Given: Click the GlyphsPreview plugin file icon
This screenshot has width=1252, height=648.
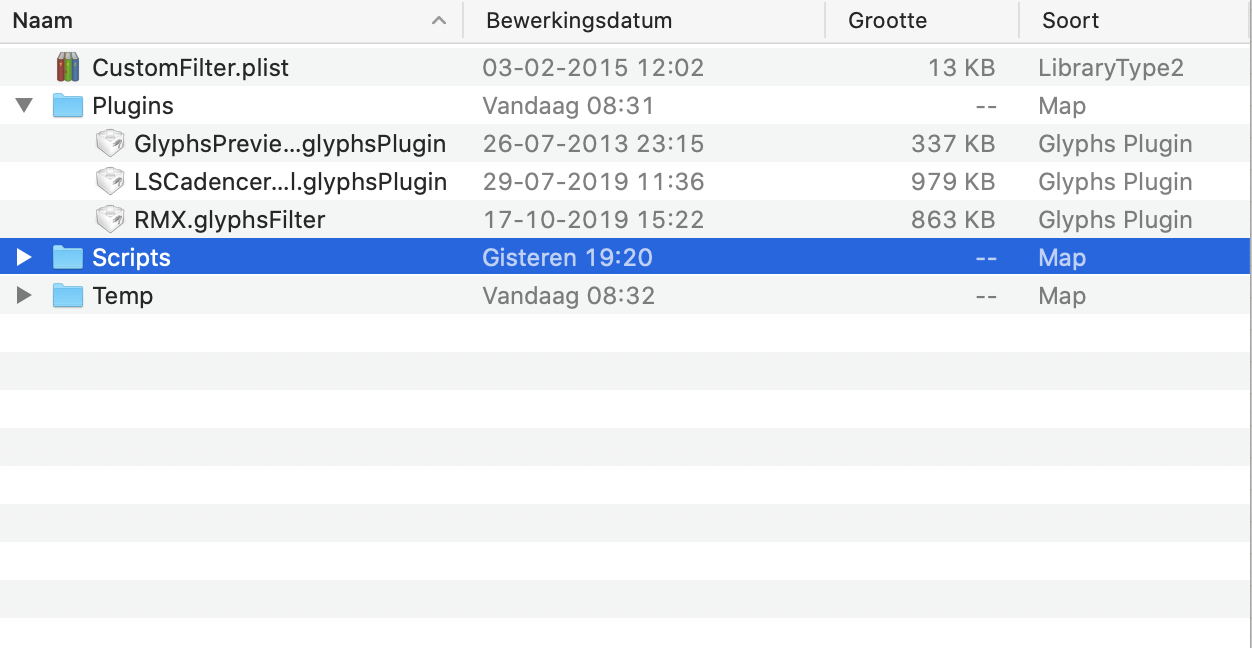Looking at the screenshot, I should coord(109,144).
